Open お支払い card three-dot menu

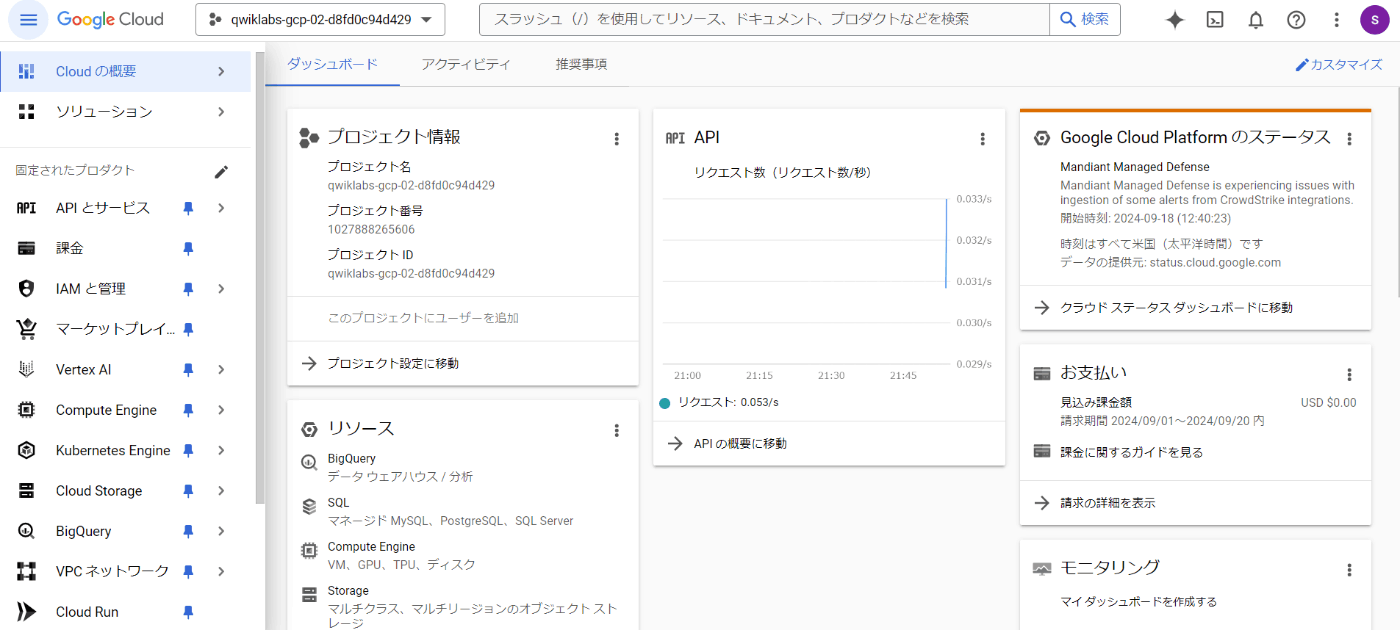[x=1349, y=375]
